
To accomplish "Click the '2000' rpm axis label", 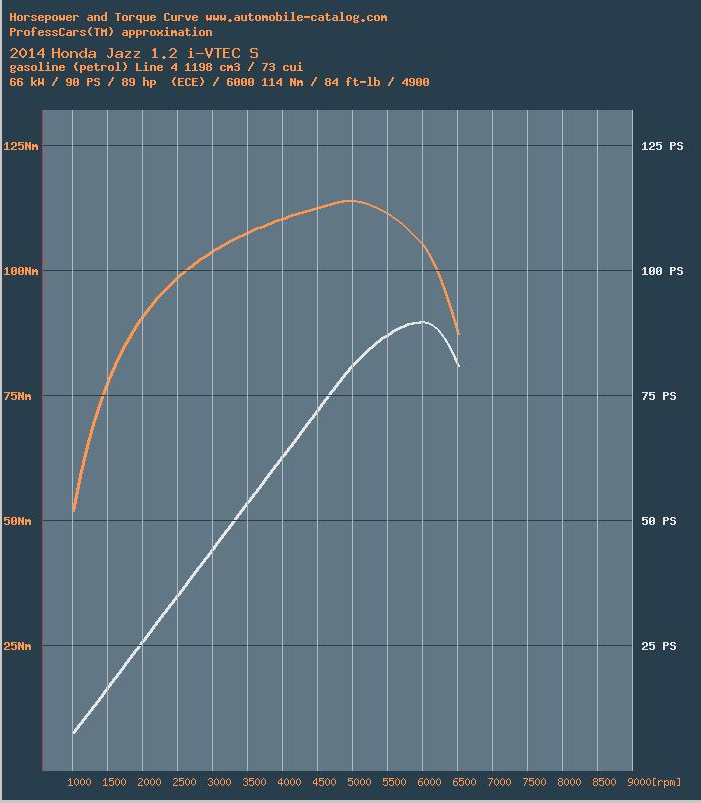I will (x=149, y=782).
